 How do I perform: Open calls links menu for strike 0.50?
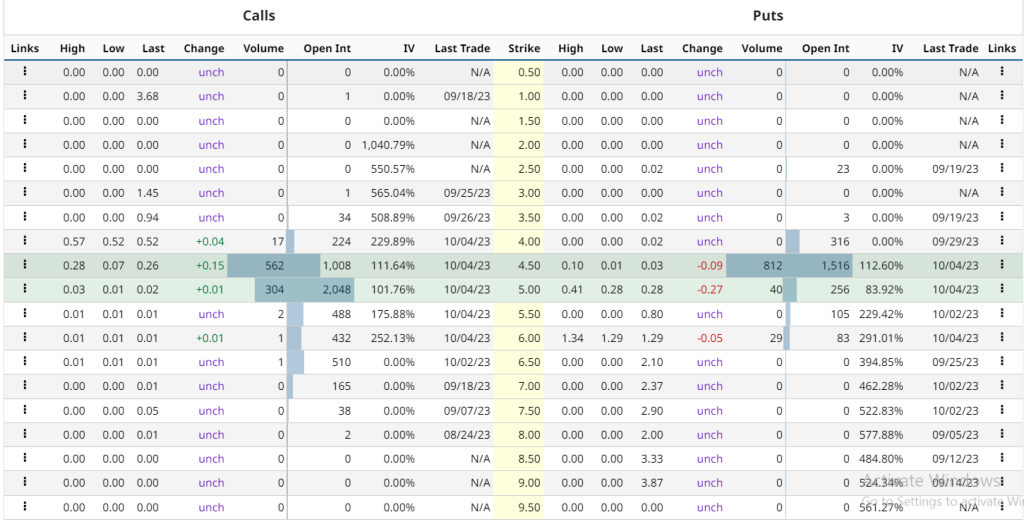[x=24, y=72]
